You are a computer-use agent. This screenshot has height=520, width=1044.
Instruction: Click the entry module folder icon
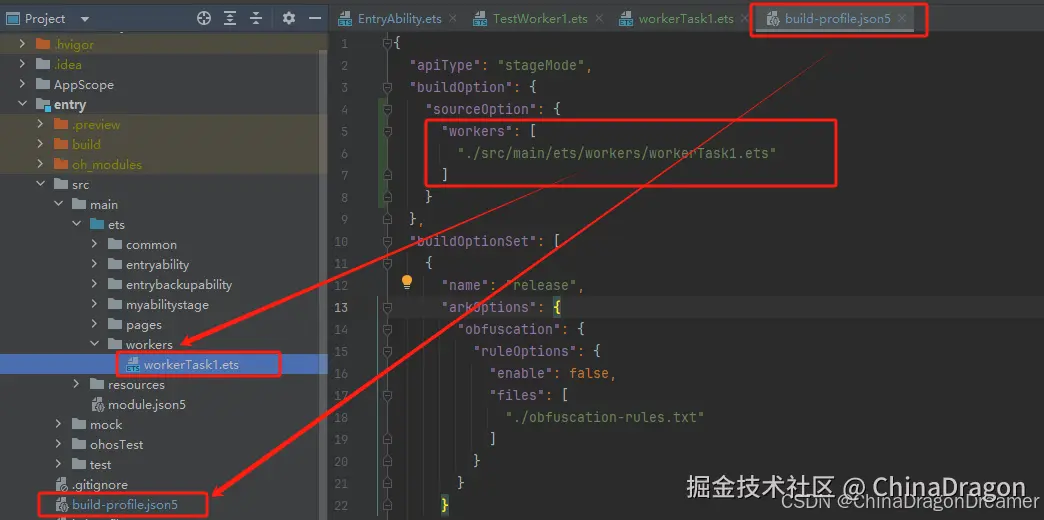[43, 105]
